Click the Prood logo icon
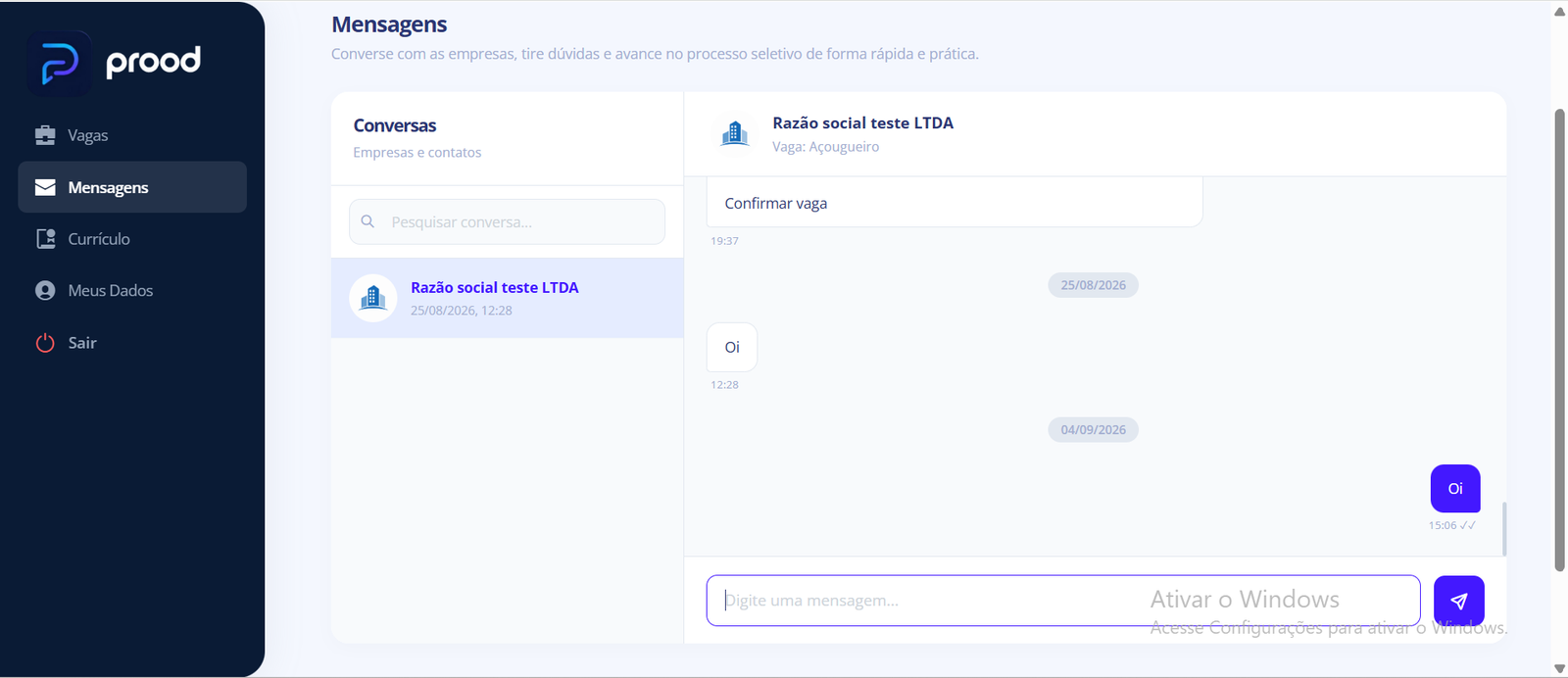Viewport: 1568px width, 678px height. click(60, 64)
